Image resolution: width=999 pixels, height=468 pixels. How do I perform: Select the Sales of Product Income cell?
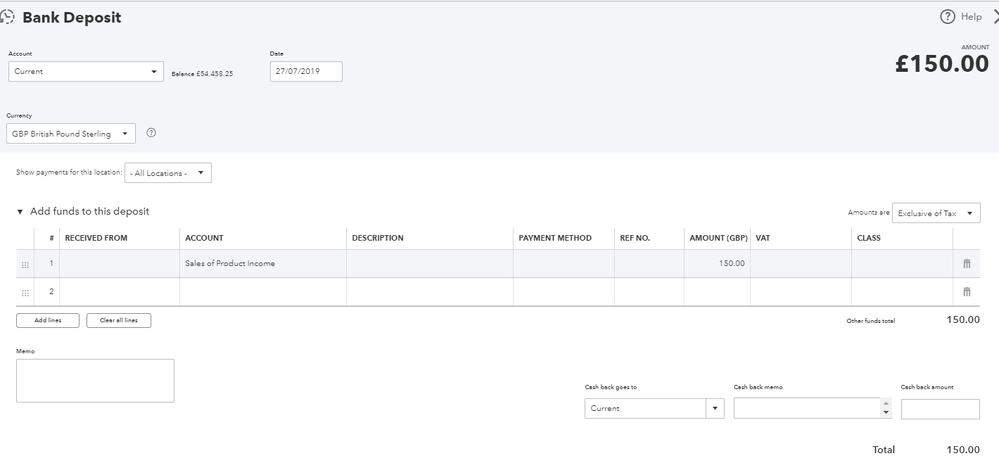tap(262, 264)
